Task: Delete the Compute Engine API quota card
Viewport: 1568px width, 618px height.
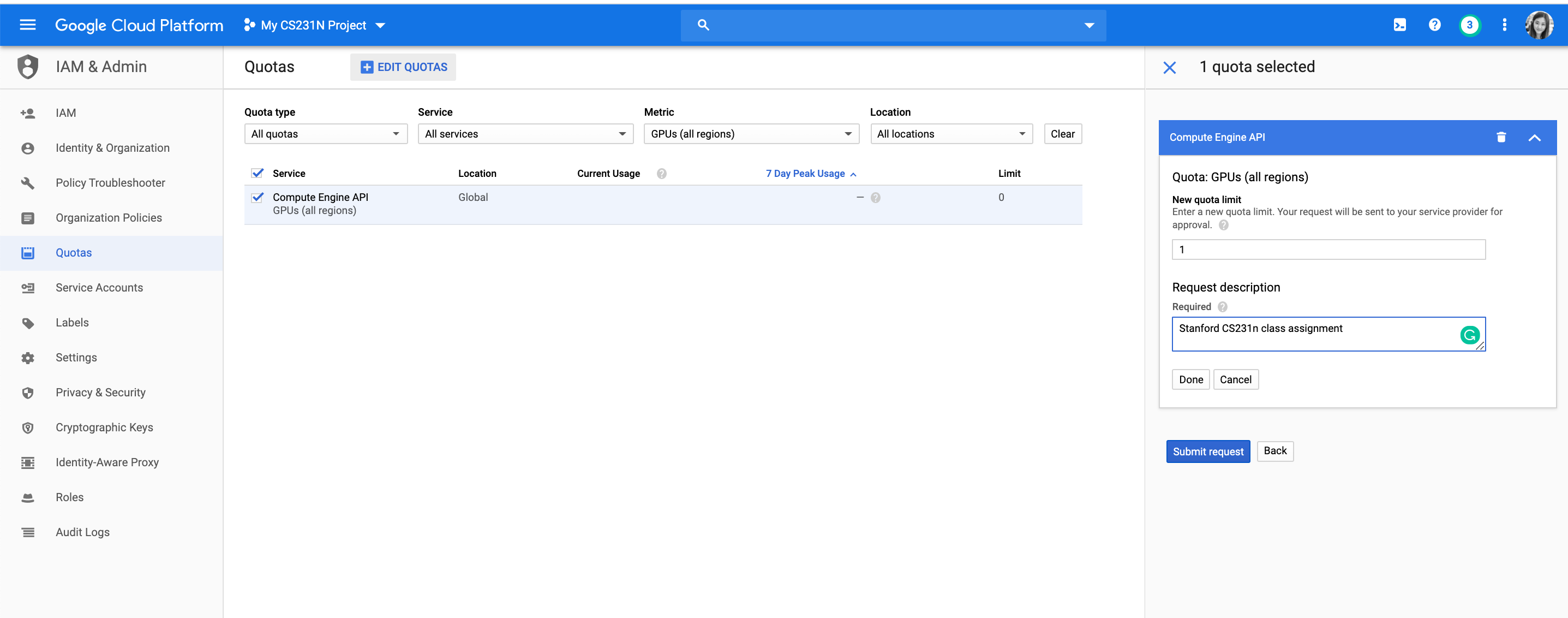Action: tap(1501, 138)
